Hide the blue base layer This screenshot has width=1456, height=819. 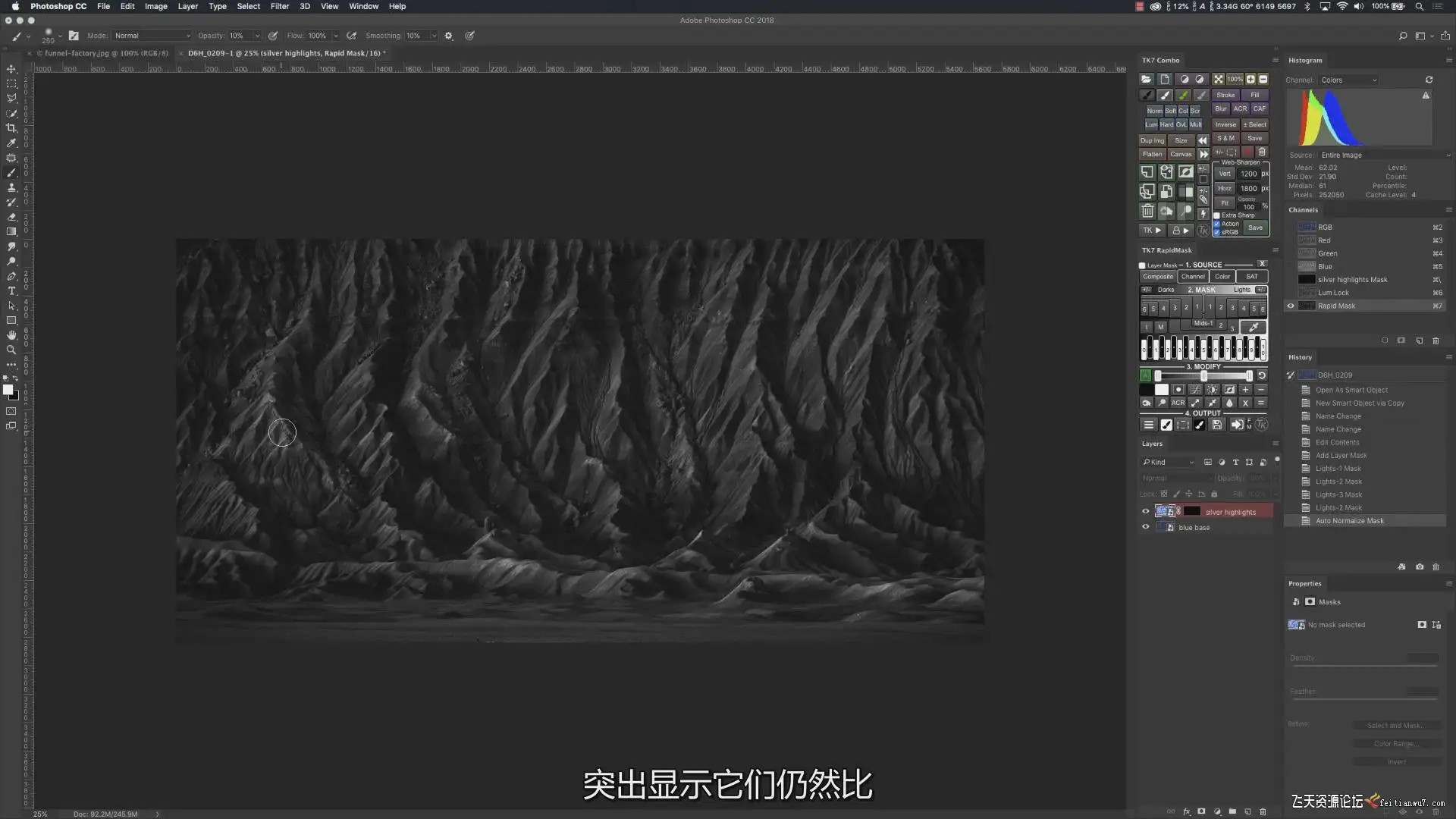tap(1146, 527)
